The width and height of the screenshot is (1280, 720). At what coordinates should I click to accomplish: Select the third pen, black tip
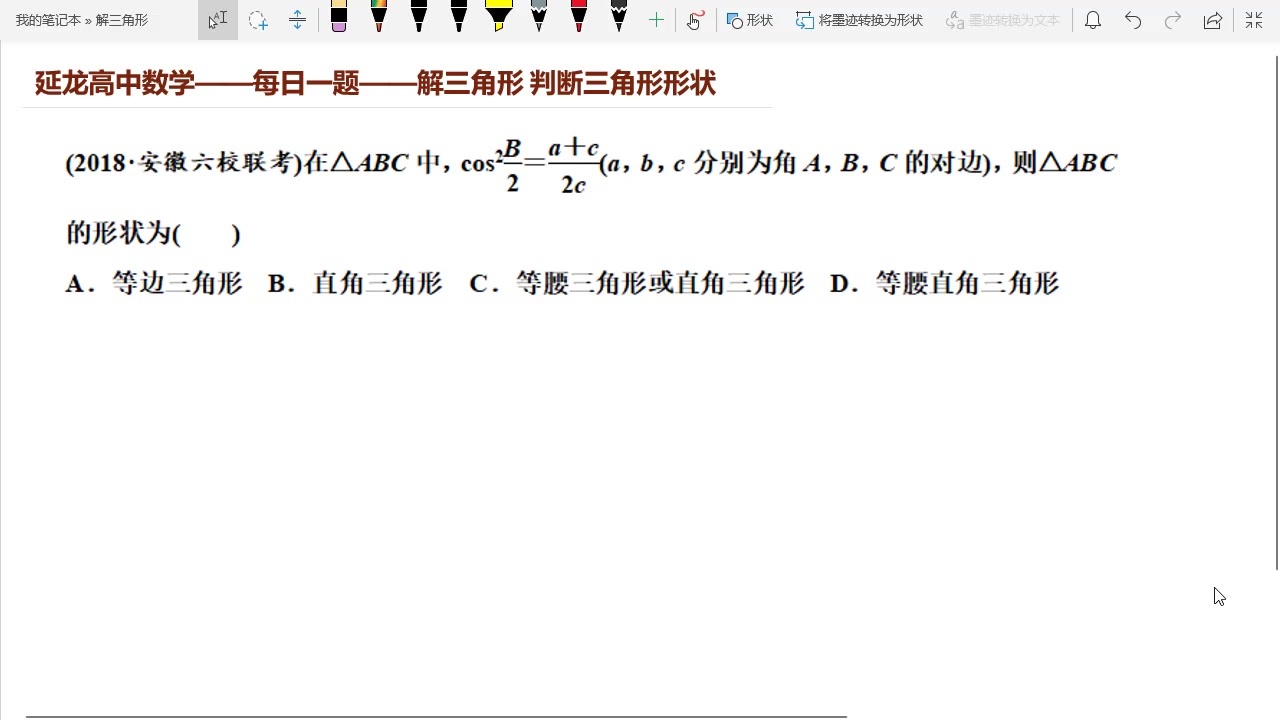pyautogui.click(x=419, y=16)
